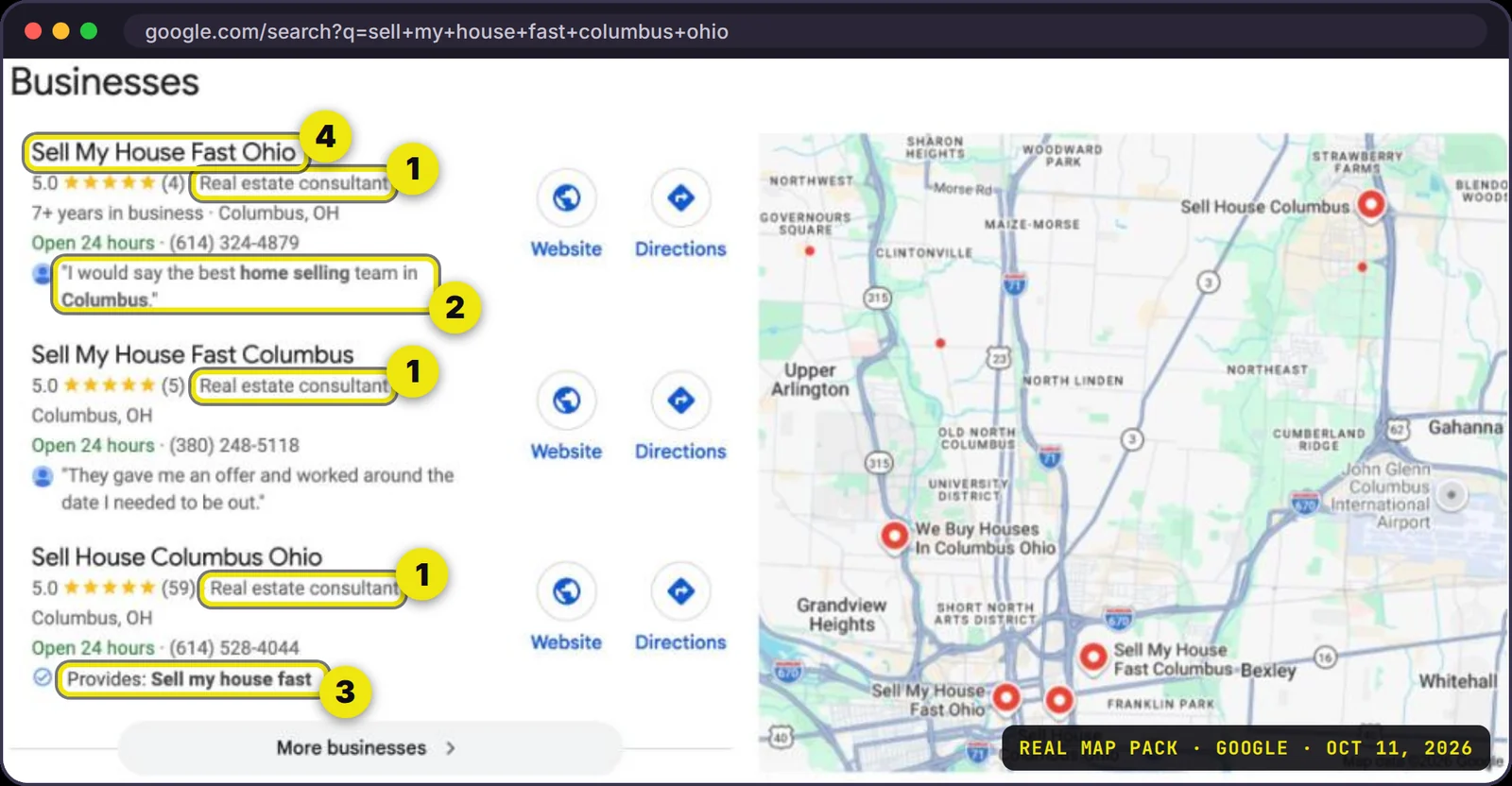Screen dimensions: 1512x786
Task: Open the Website globe icon for Sell My House Fast Ohio
Action: [566, 198]
